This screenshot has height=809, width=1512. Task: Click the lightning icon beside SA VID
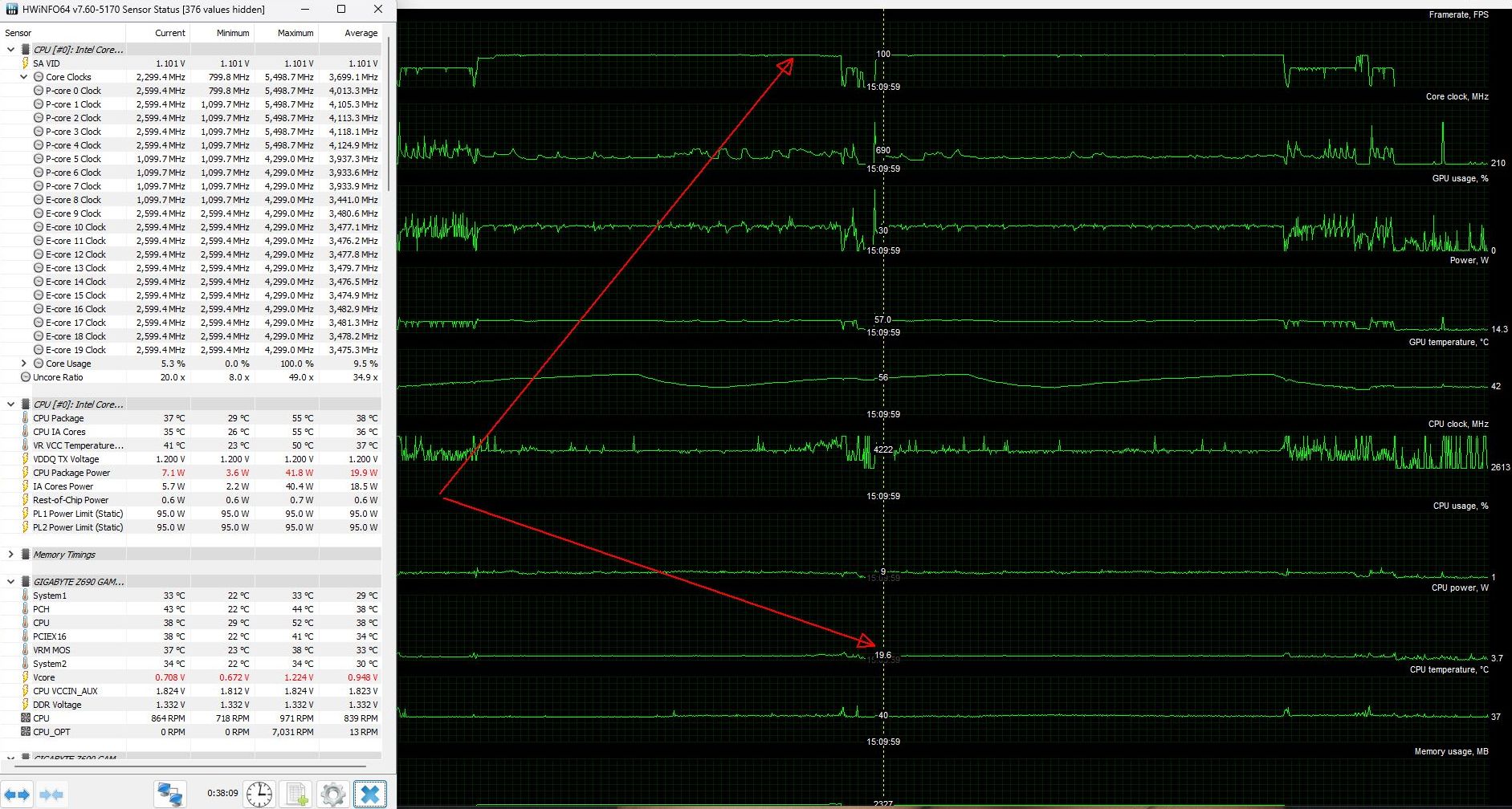click(26, 63)
